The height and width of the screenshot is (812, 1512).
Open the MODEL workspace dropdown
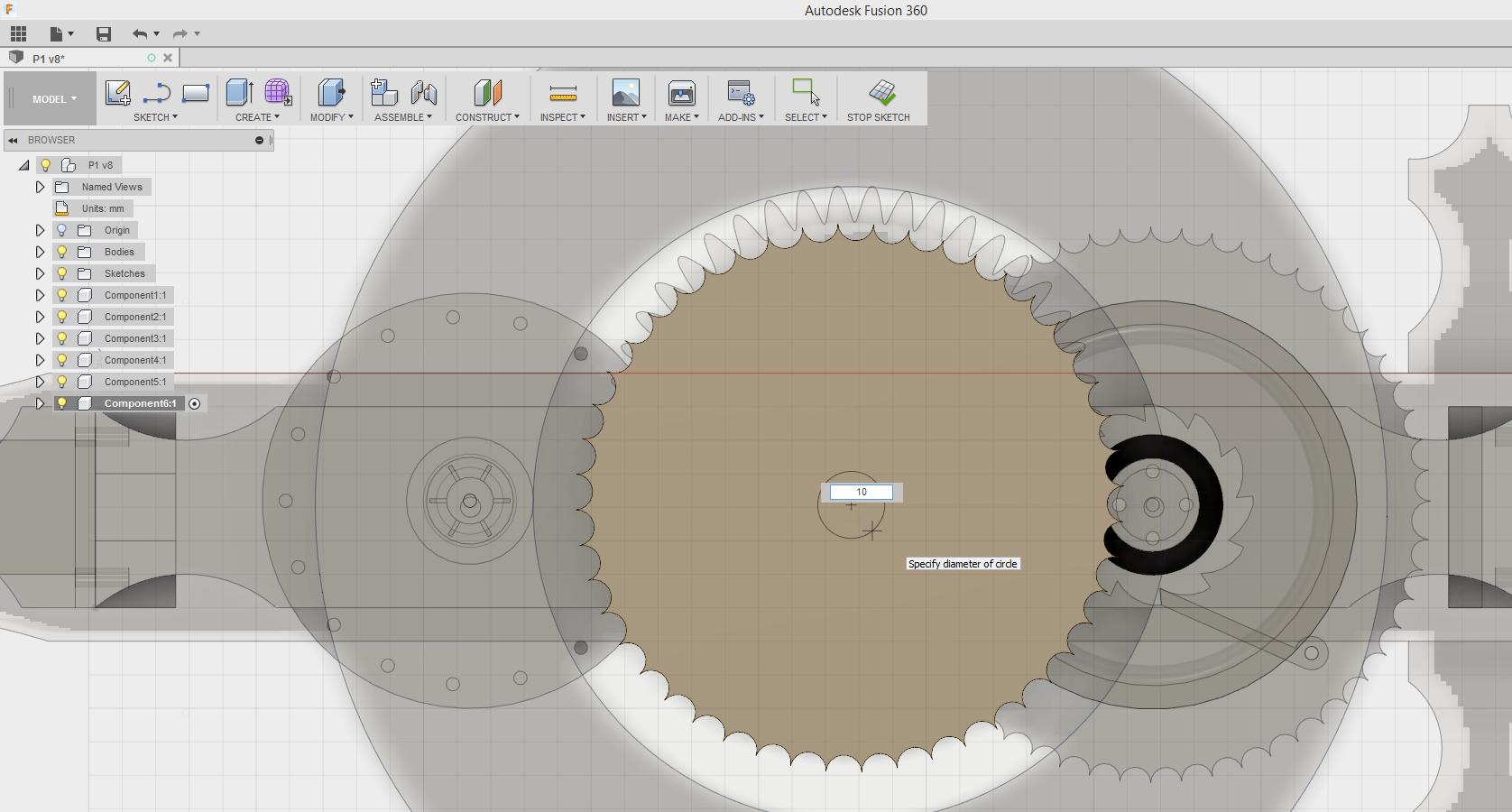point(54,99)
